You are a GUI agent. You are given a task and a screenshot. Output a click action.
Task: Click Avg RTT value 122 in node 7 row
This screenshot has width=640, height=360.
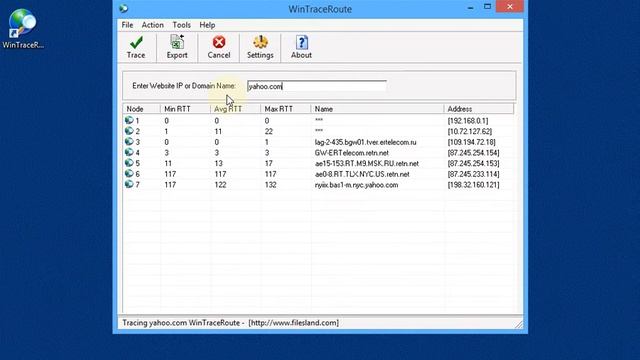220,184
